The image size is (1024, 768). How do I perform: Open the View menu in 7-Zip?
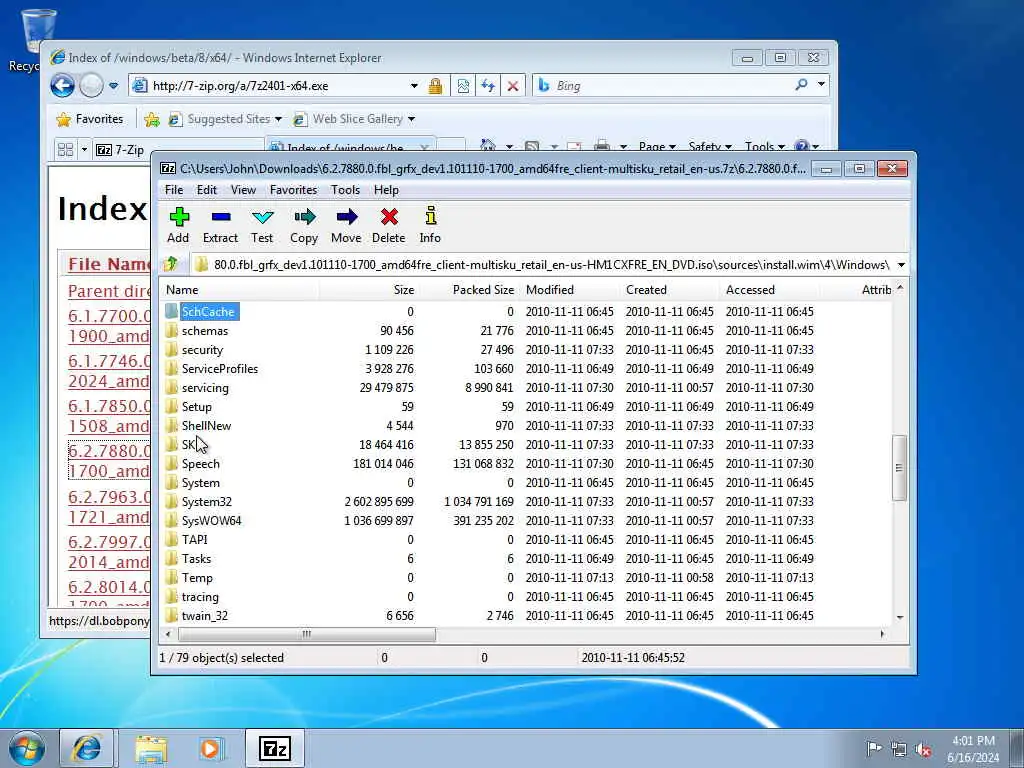[x=243, y=190]
